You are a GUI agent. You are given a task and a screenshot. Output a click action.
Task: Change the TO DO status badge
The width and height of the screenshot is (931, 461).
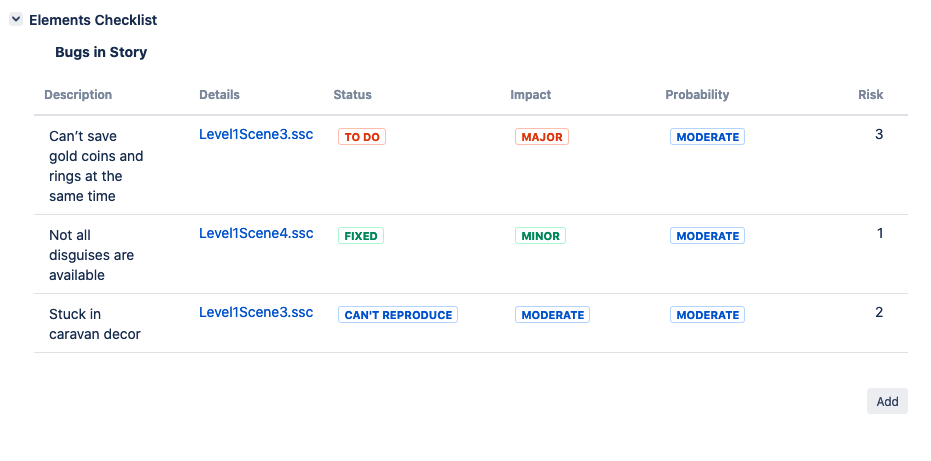click(x=362, y=137)
